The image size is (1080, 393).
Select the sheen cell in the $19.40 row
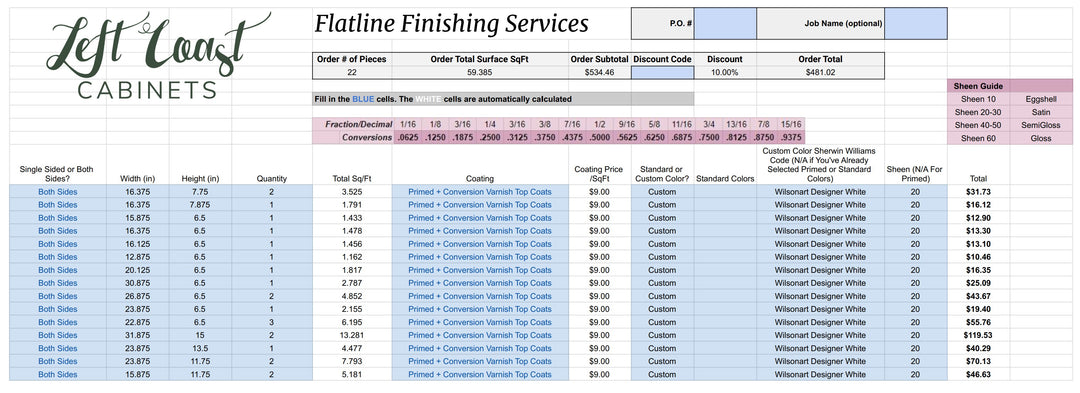(915, 310)
